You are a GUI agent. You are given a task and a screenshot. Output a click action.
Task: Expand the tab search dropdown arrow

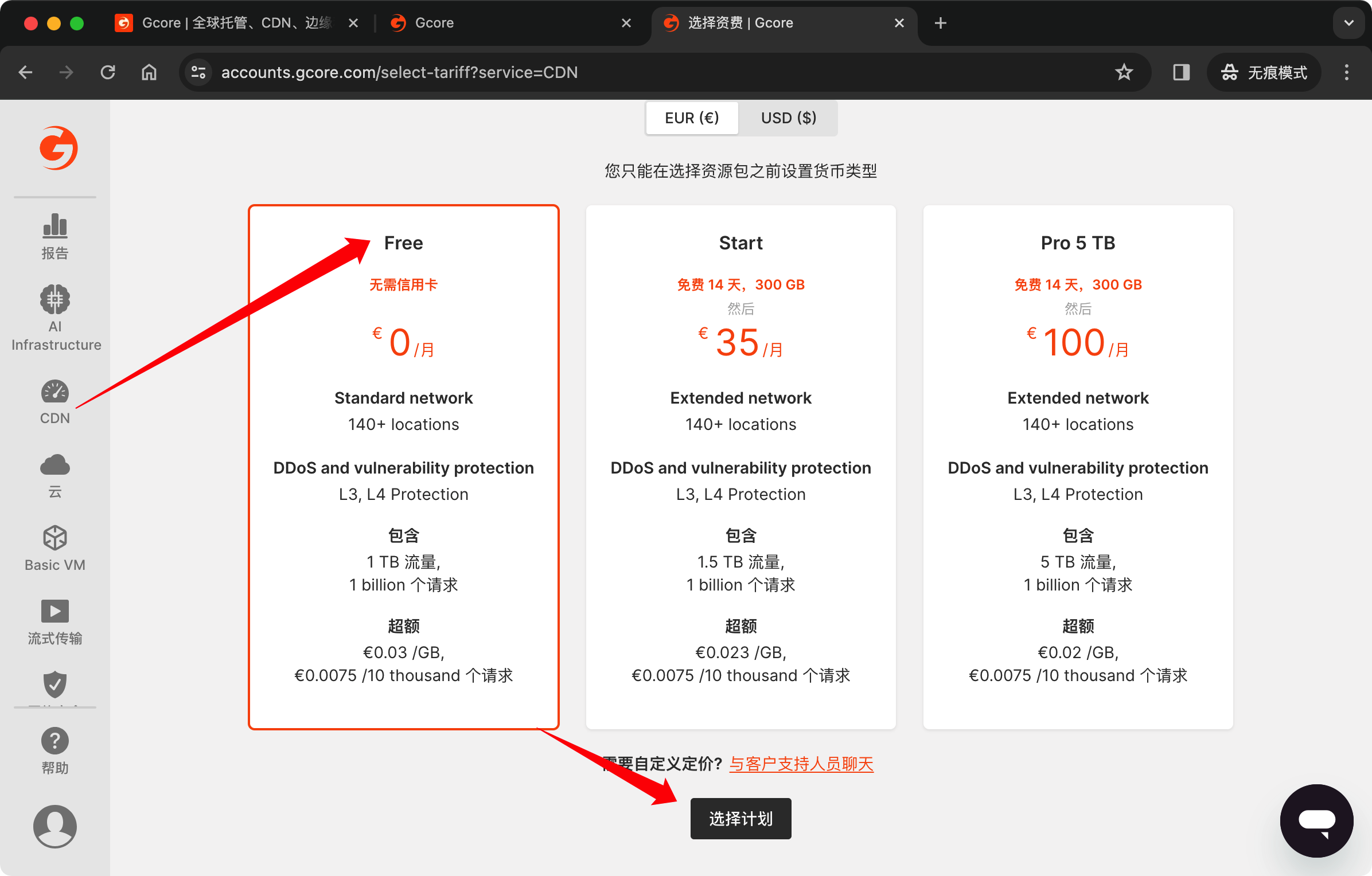(1349, 23)
